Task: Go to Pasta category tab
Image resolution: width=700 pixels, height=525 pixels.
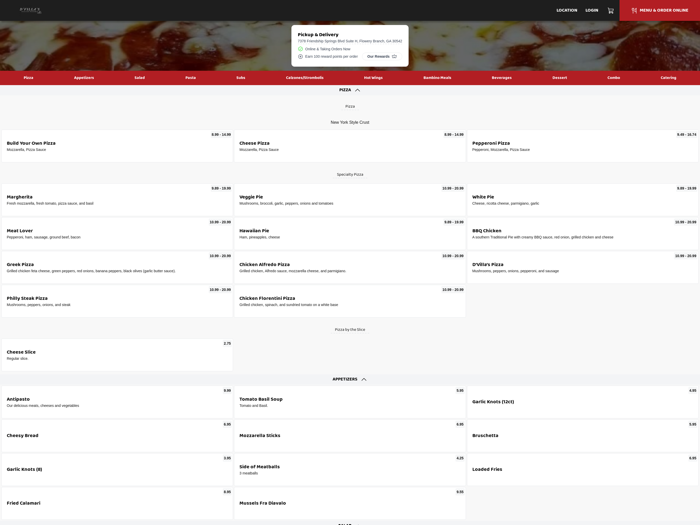Action: pos(191,78)
